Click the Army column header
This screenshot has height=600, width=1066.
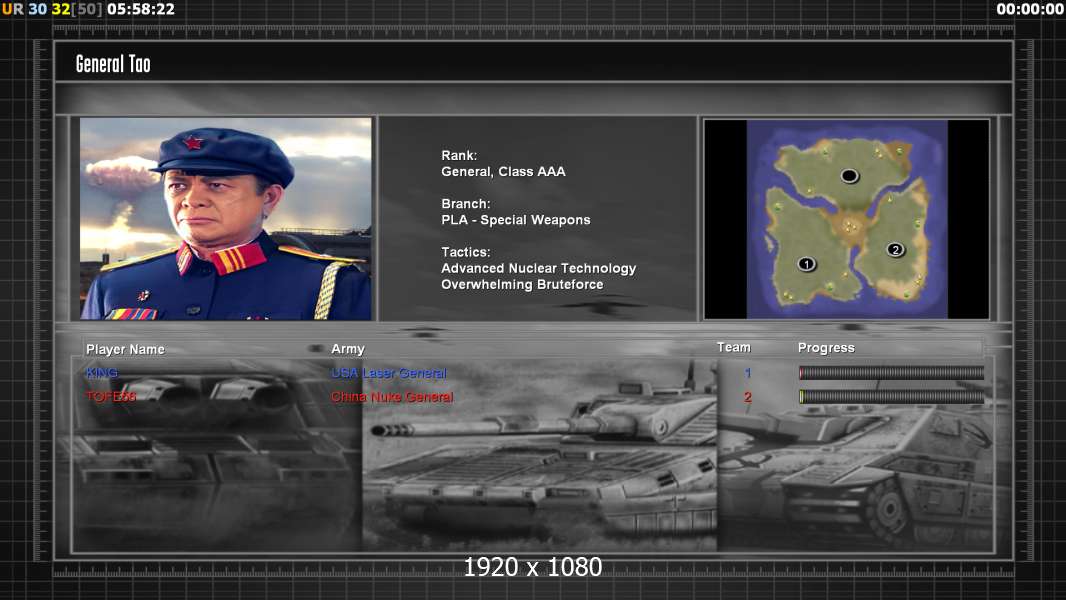click(x=348, y=349)
